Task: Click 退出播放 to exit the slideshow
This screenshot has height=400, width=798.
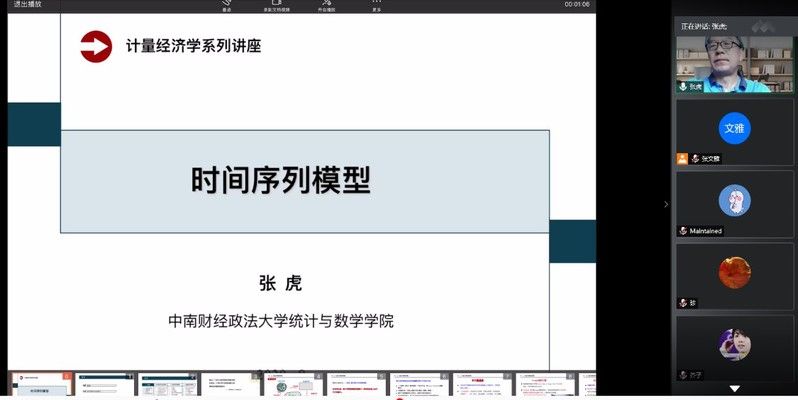Action: (28, 5)
